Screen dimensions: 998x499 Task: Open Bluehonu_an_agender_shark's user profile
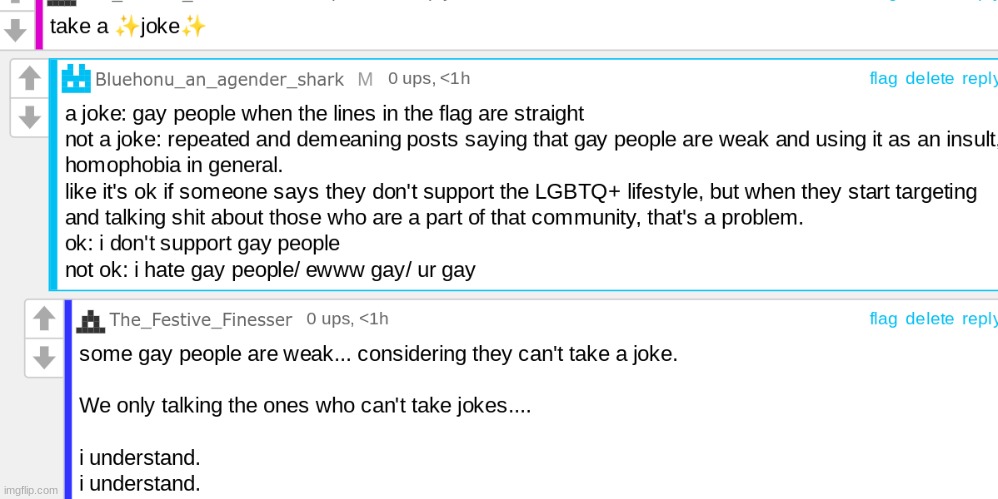point(219,79)
